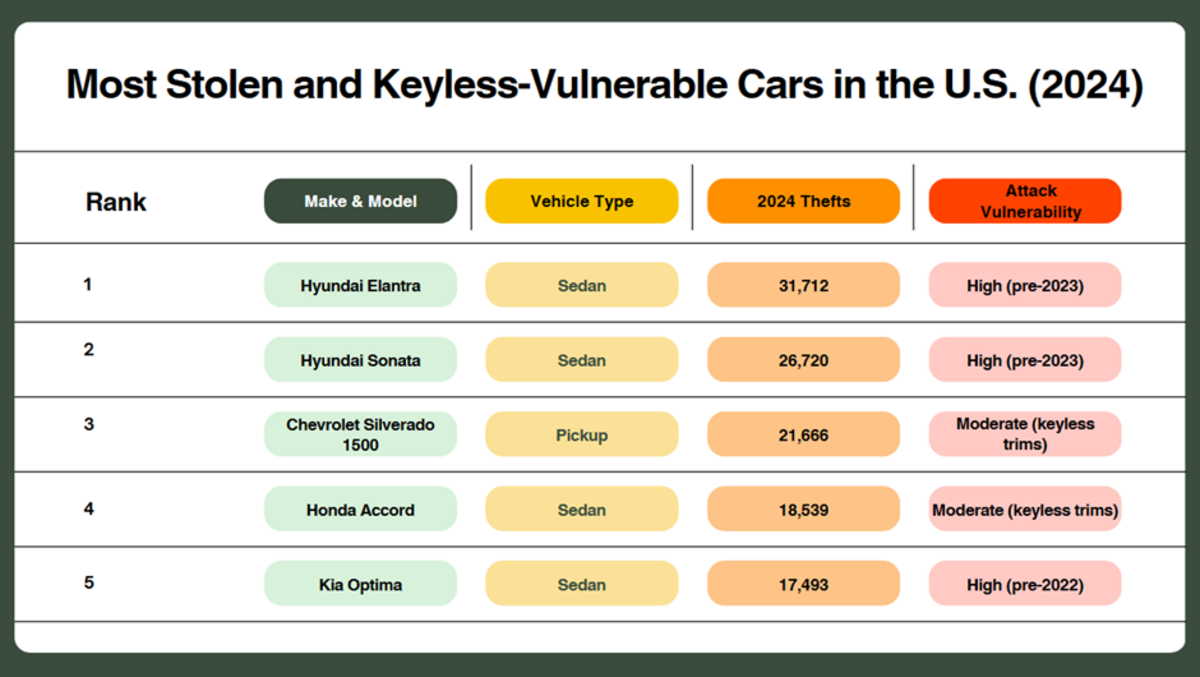Click the Pickup vehicle type cell
Viewport: 1200px width, 677px height.
pyautogui.click(x=581, y=434)
